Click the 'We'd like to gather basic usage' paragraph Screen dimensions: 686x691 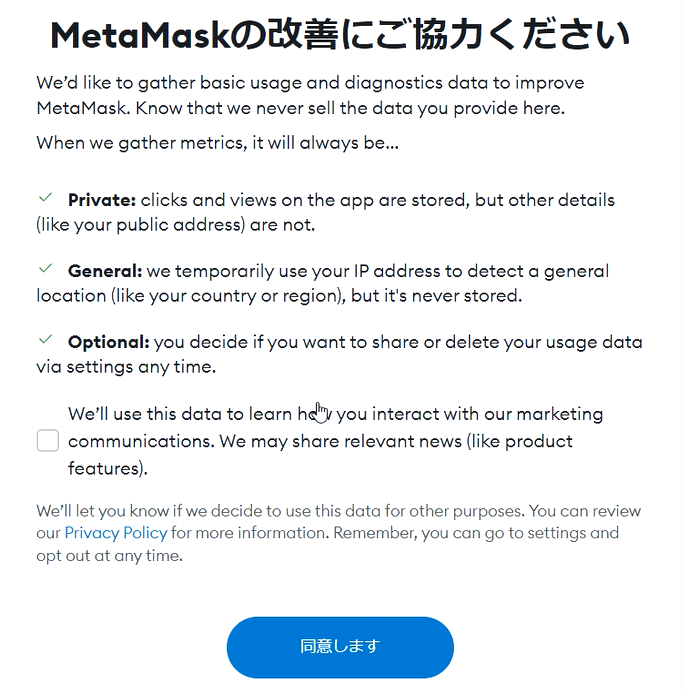click(x=310, y=95)
